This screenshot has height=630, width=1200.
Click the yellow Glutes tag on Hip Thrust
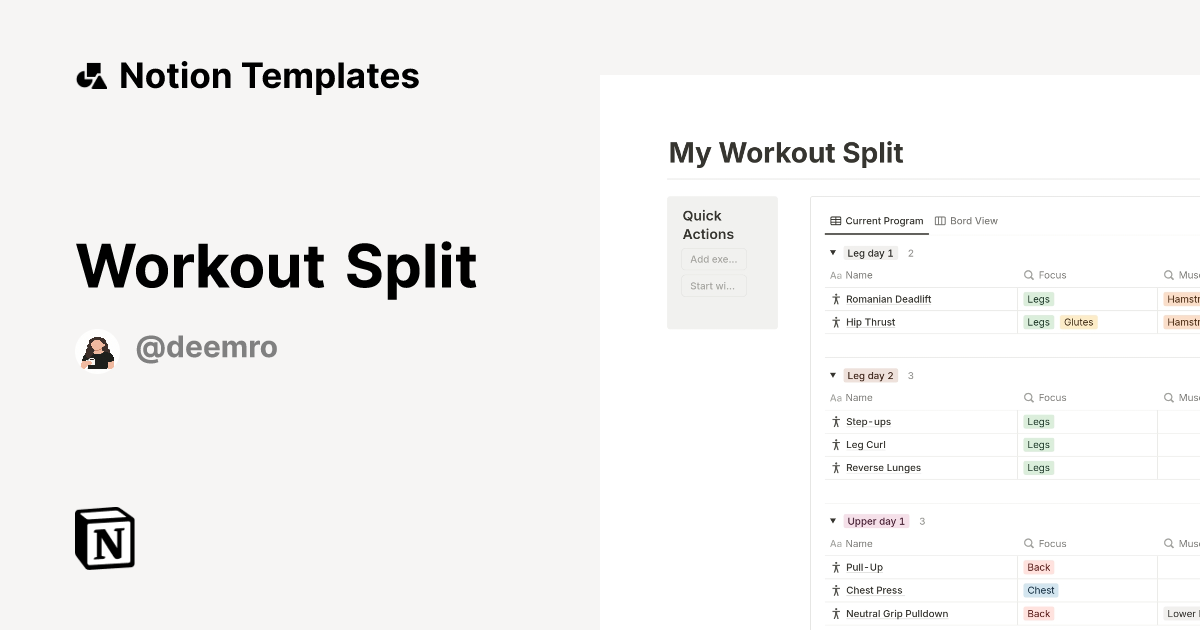1079,322
